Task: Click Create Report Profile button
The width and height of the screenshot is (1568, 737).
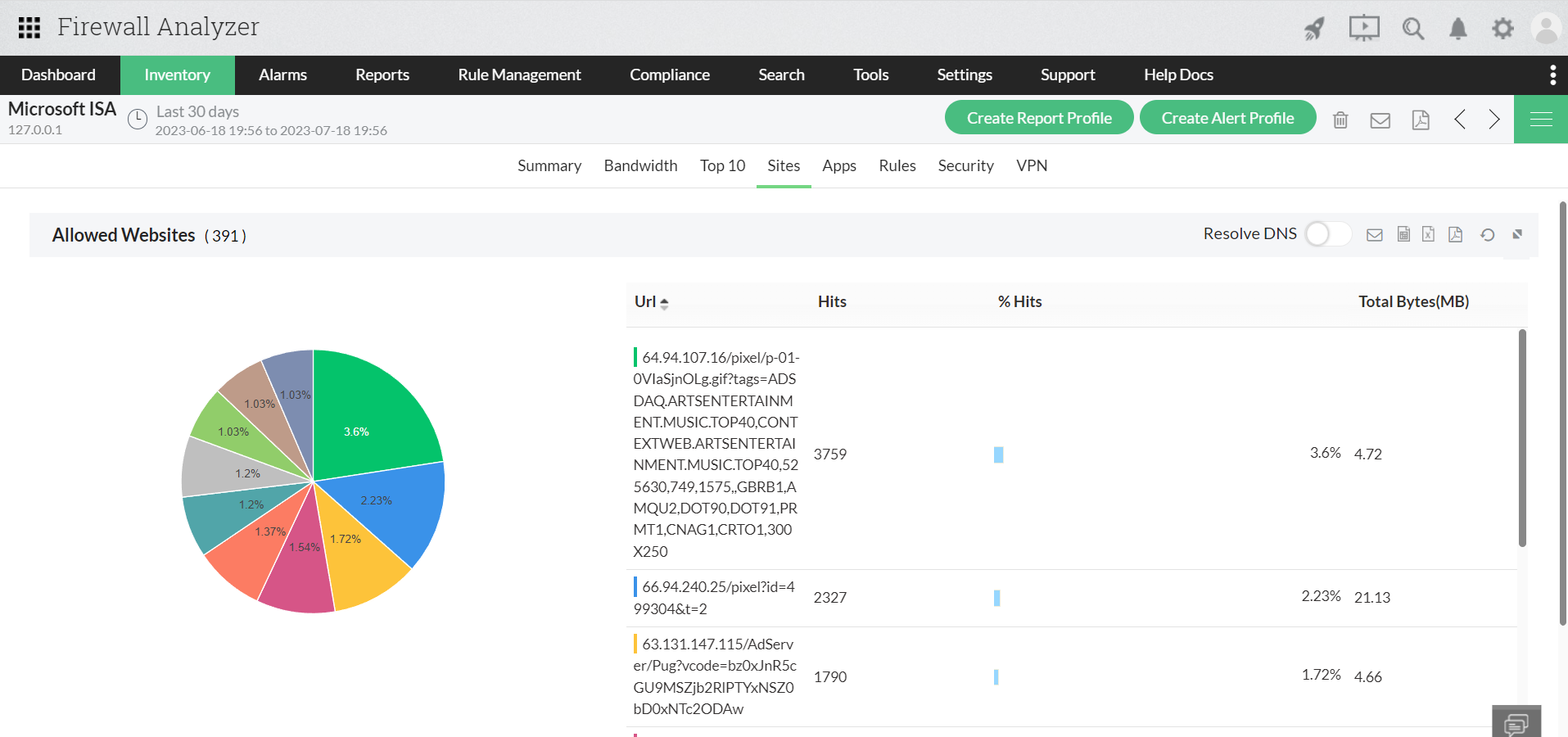Action: click(x=1038, y=118)
